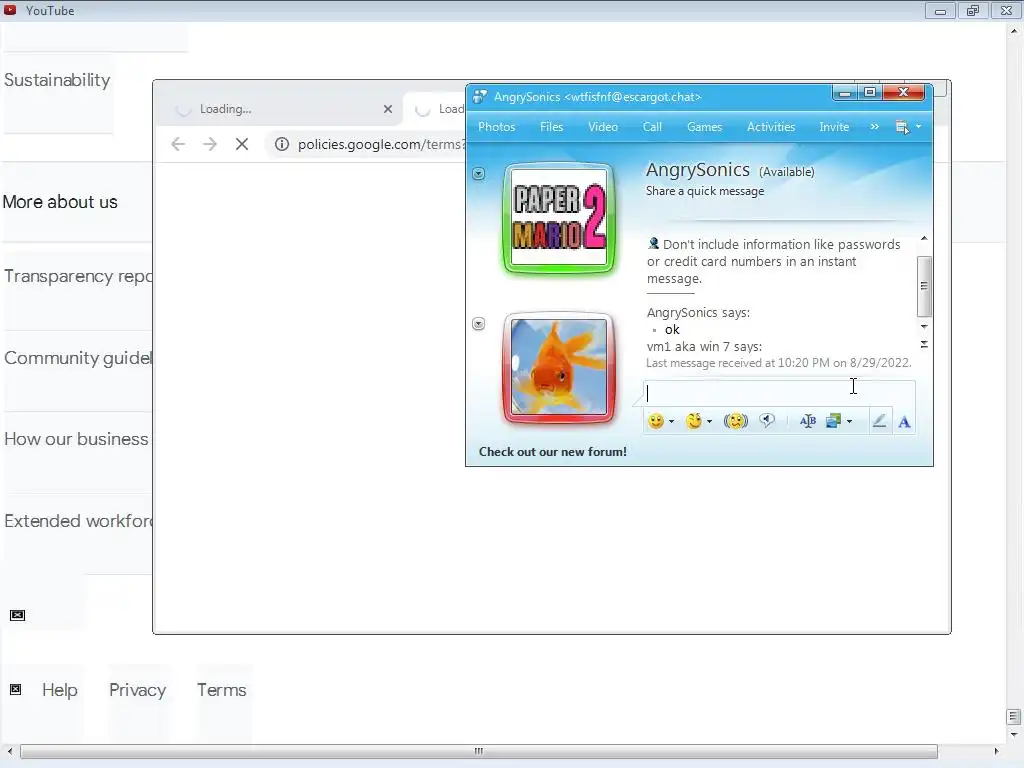Click inside the message input box
Screen dimensions: 1024x768
[778, 393]
